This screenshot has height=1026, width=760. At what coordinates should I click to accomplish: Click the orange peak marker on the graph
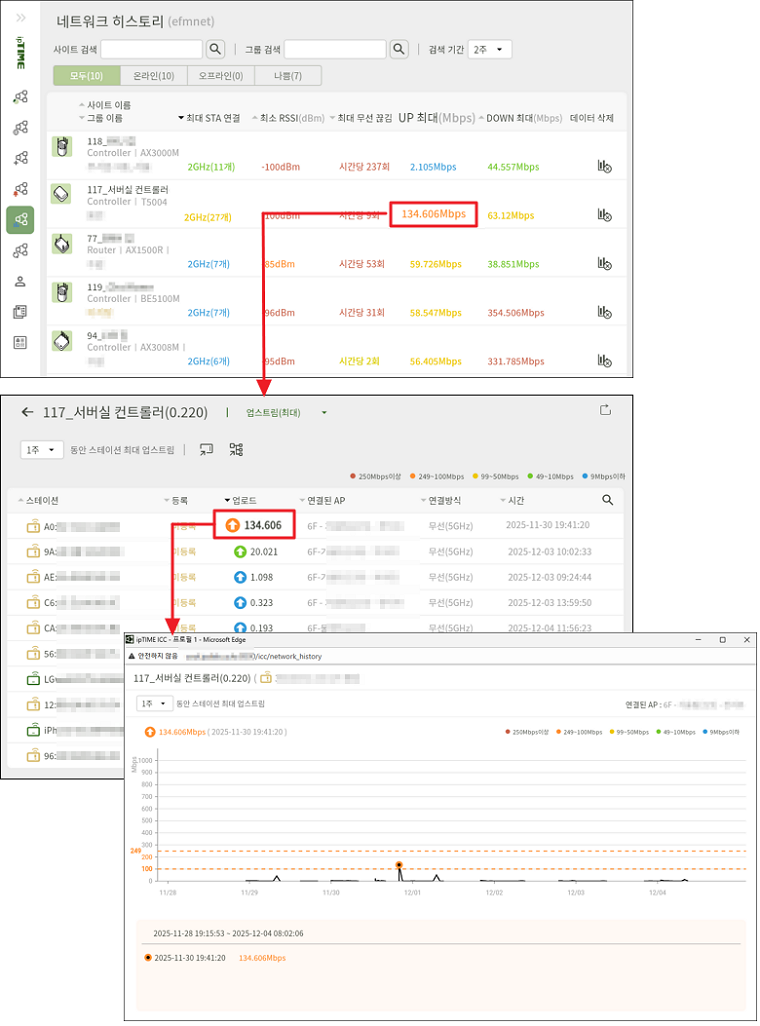399,865
